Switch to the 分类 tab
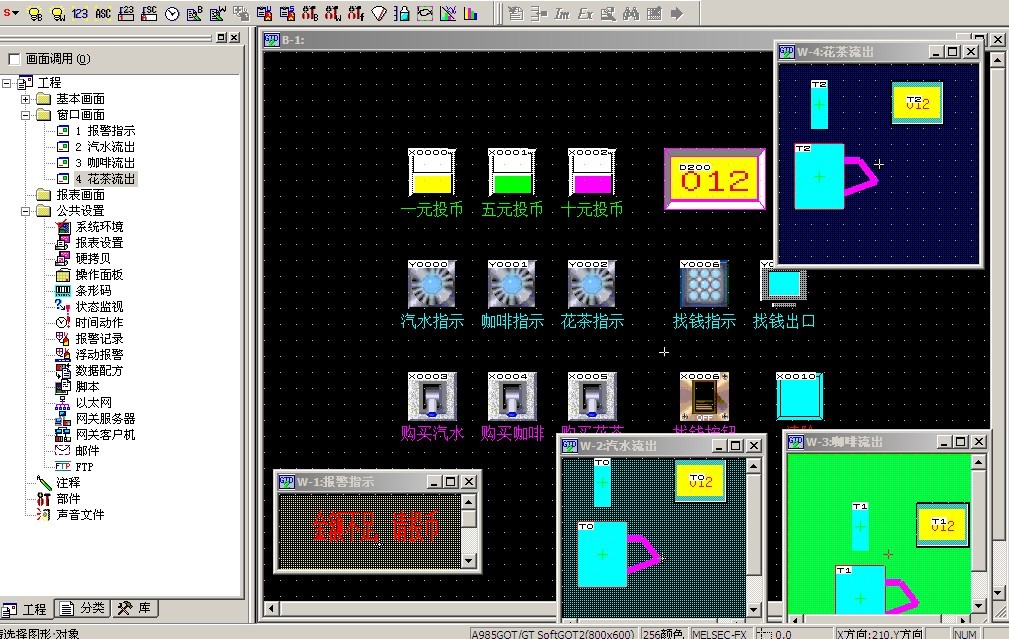The width and height of the screenshot is (1009, 639). (x=83, y=608)
